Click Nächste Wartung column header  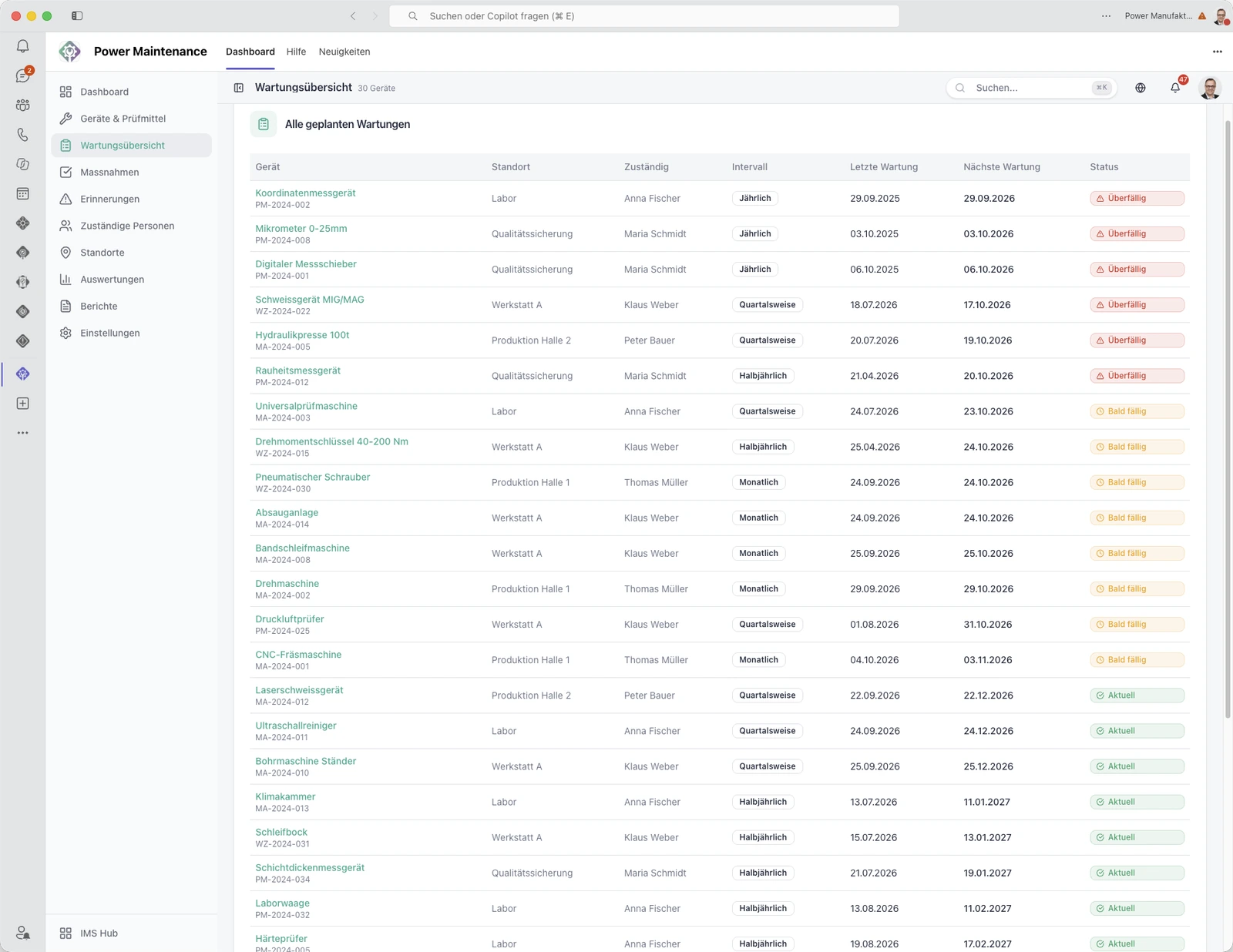coord(1001,167)
